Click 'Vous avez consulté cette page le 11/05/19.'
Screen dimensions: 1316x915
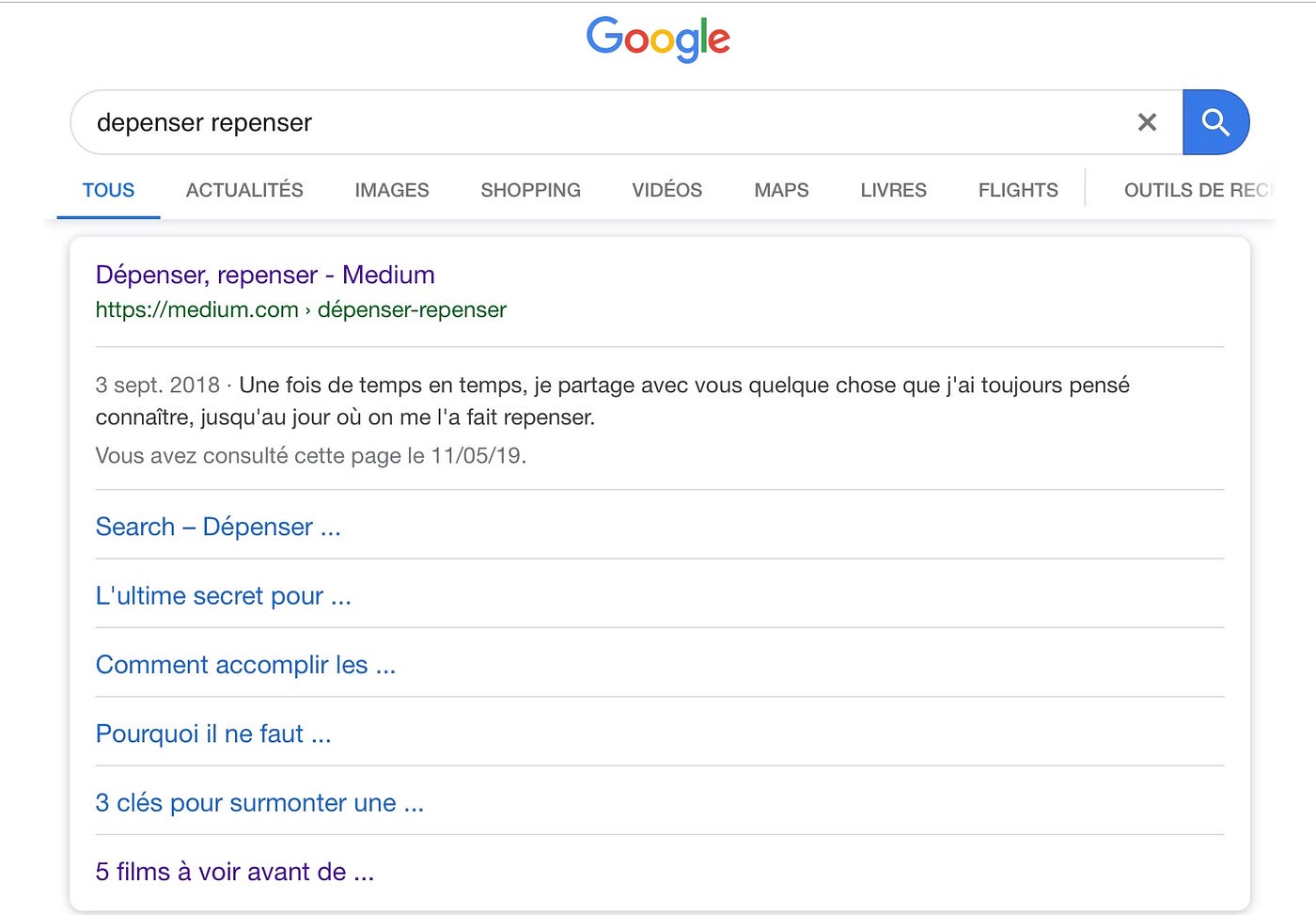(310, 456)
